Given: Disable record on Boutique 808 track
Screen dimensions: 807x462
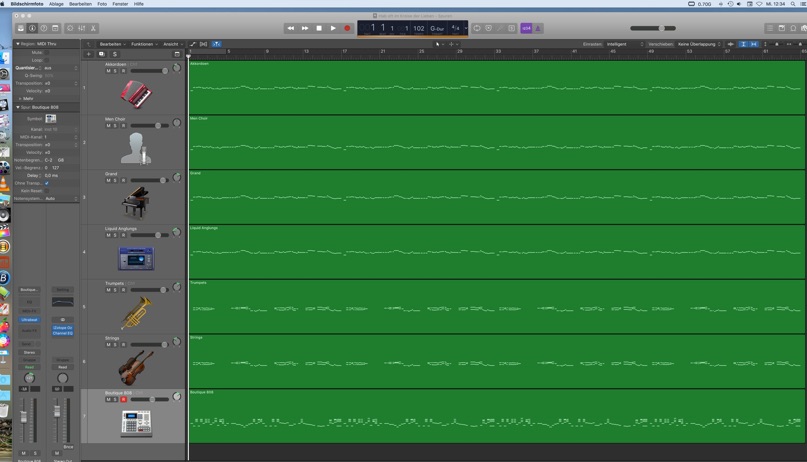Looking at the screenshot, I should coord(123,399).
